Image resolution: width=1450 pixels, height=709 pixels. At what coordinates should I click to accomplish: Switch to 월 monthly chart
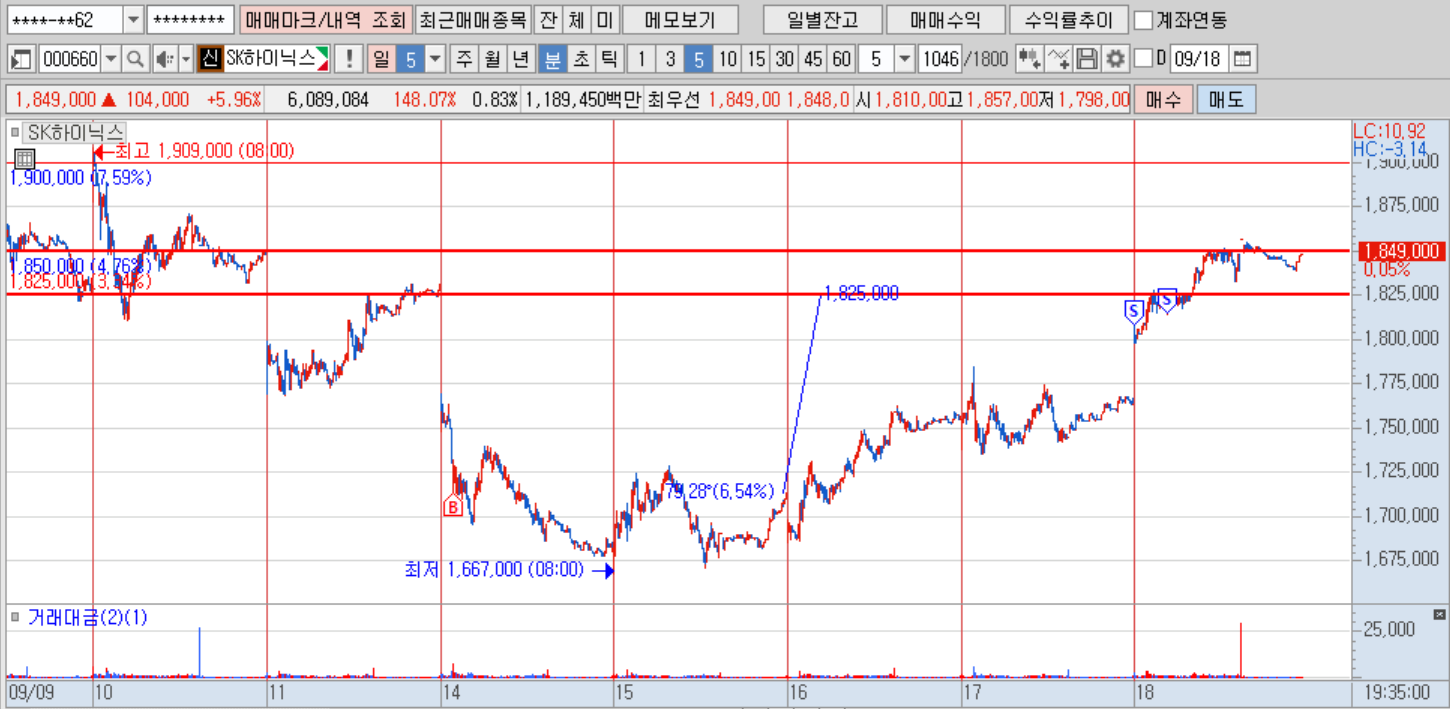click(x=492, y=59)
